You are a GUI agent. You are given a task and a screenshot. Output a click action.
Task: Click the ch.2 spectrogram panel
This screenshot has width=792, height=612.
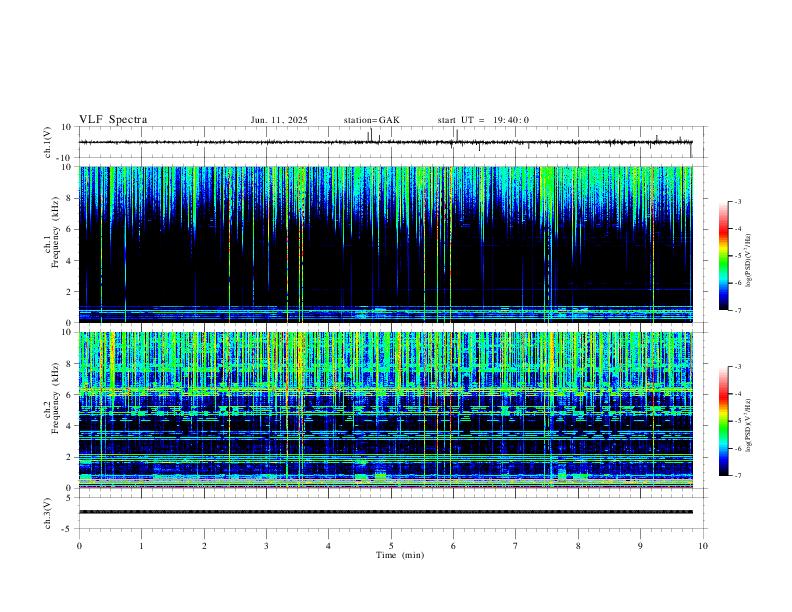coord(386,410)
